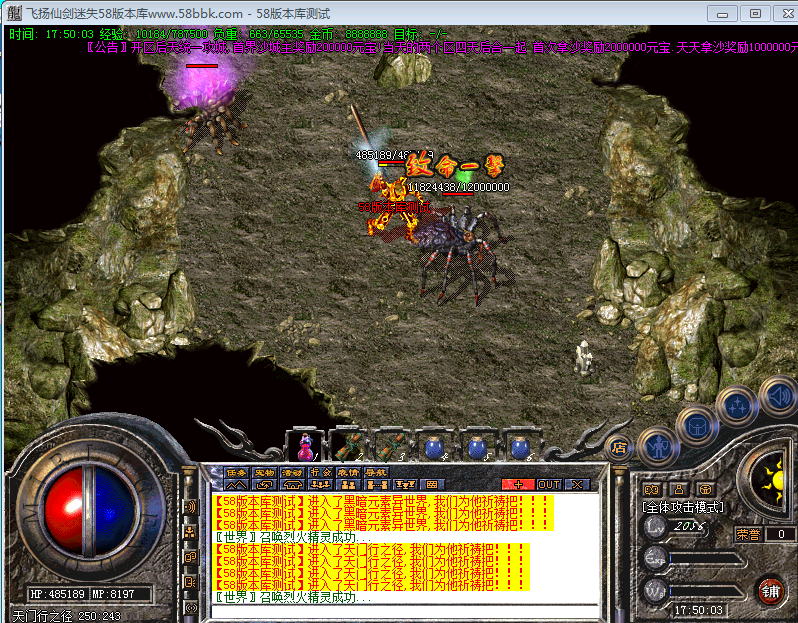Image resolution: width=798 pixels, height=623 pixels.
Task: Open the character status warrior icon
Action: pyautogui.click(x=658, y=448)
